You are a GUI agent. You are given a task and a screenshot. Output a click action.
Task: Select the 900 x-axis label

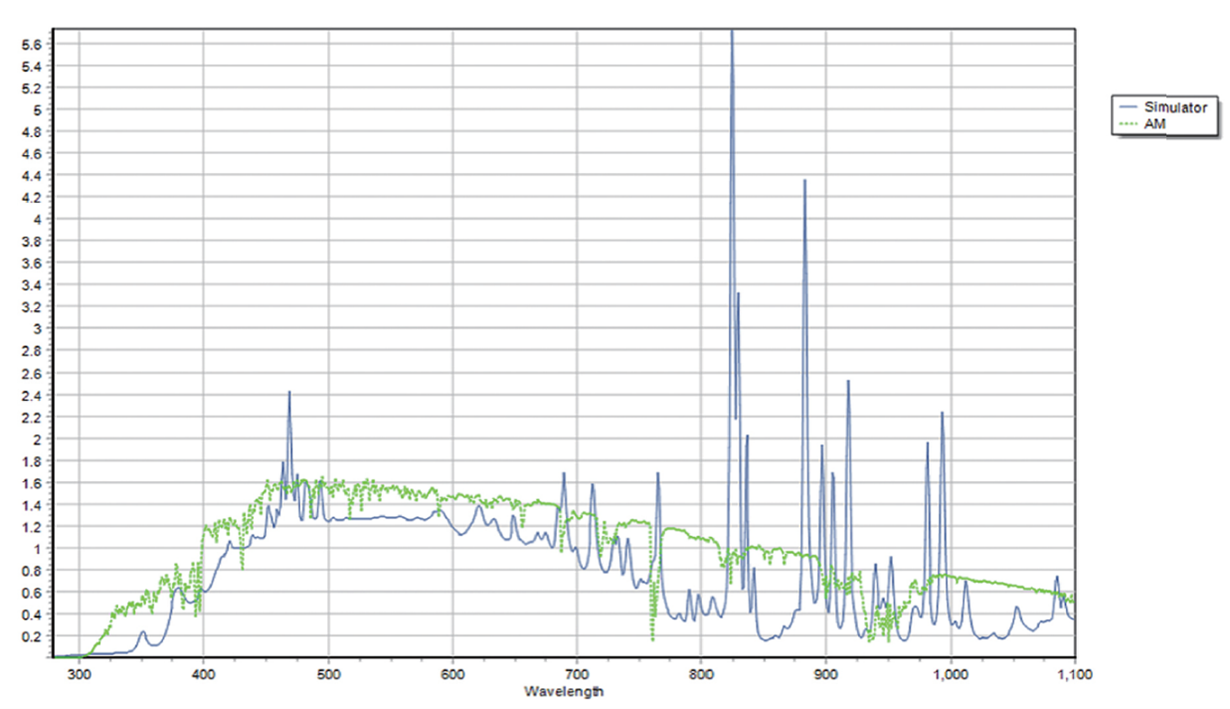tap(826, 675)
